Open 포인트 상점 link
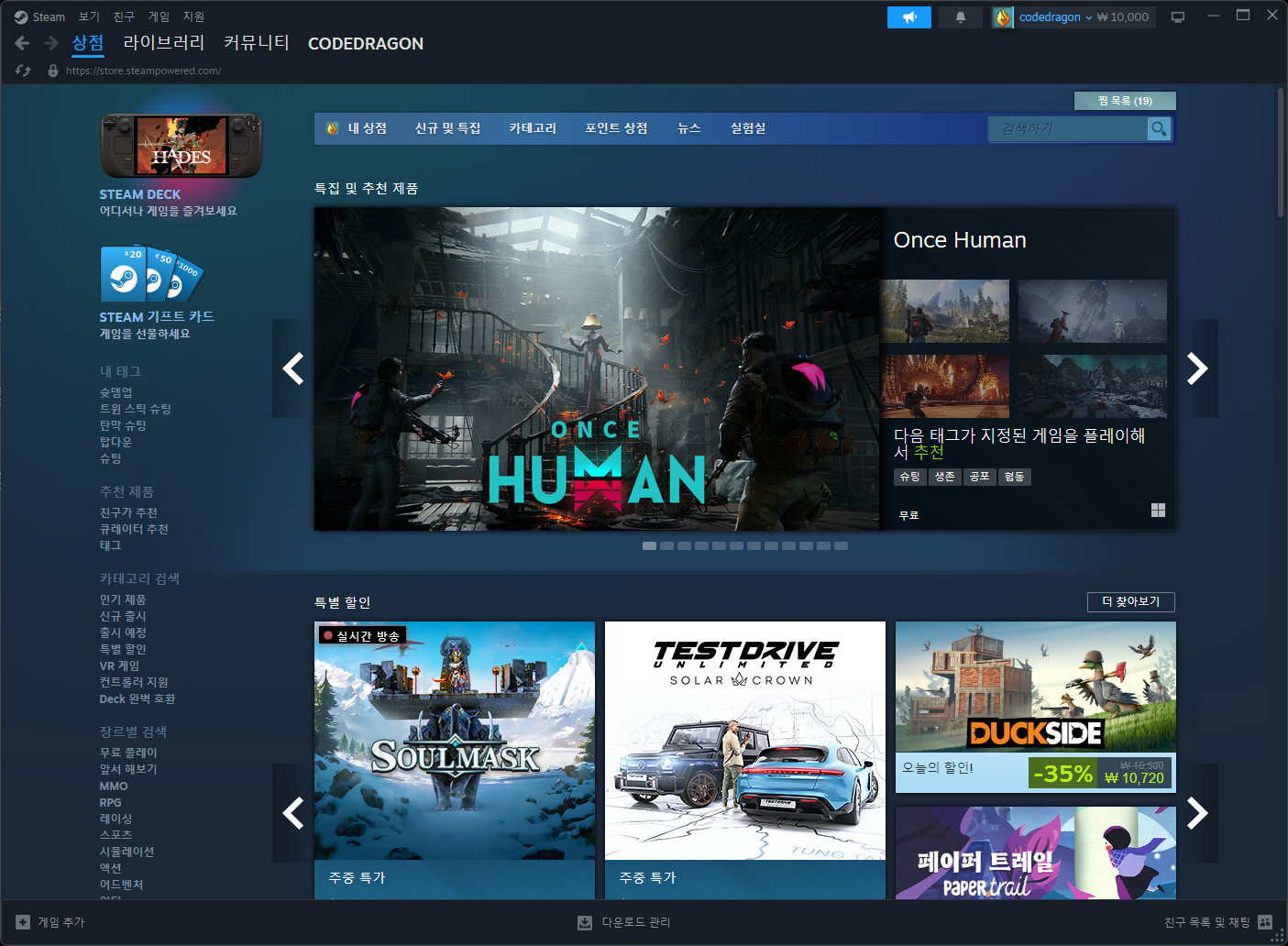Image resolution: width=1288 pixels, height=946 pixels. click(x=616, y=128)
